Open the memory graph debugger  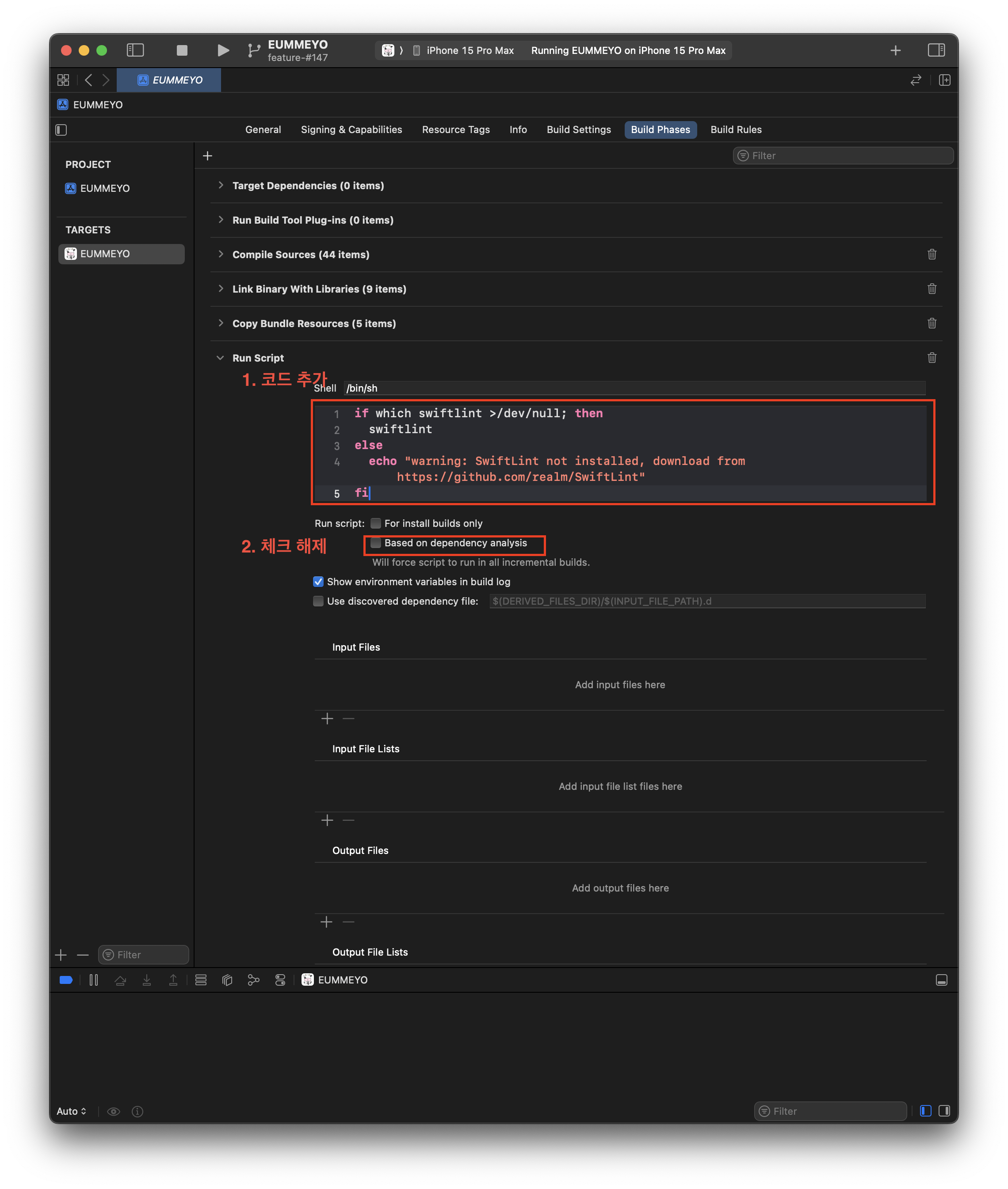click(x=254, y=979)
